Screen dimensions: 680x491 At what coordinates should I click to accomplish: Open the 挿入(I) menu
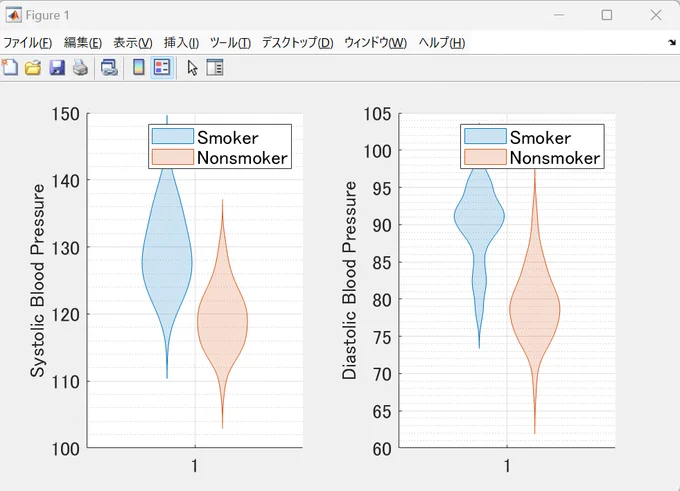click(181, 43)
